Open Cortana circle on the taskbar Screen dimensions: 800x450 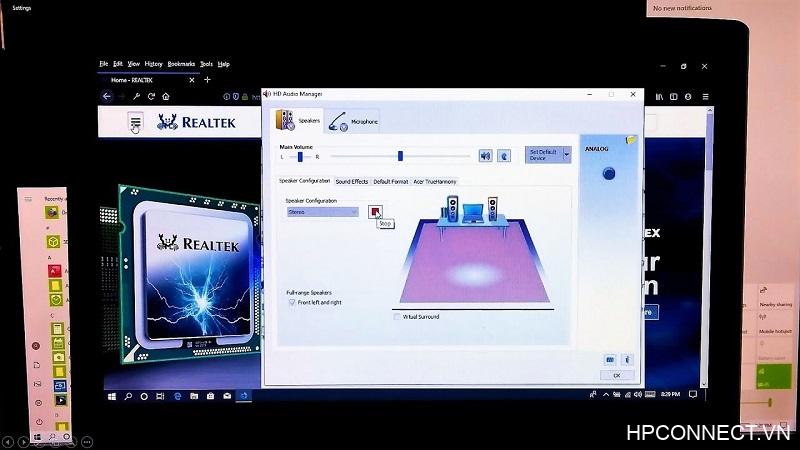click(144, 396)
